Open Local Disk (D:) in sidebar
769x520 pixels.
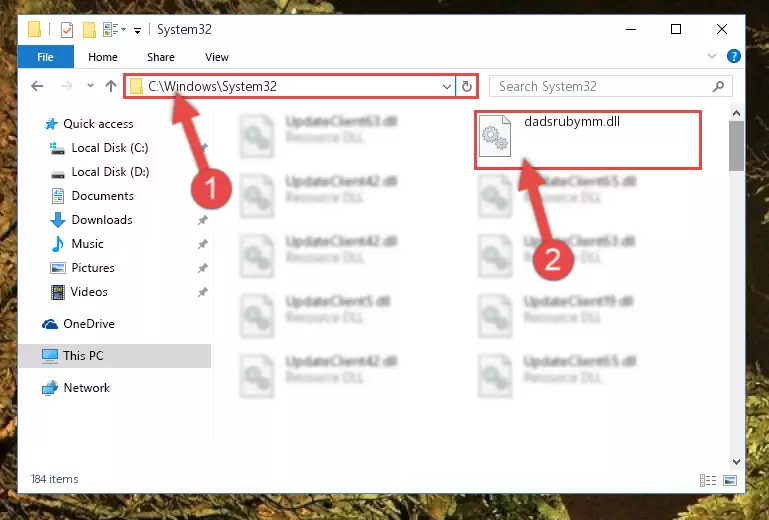[x=110, y=172]
